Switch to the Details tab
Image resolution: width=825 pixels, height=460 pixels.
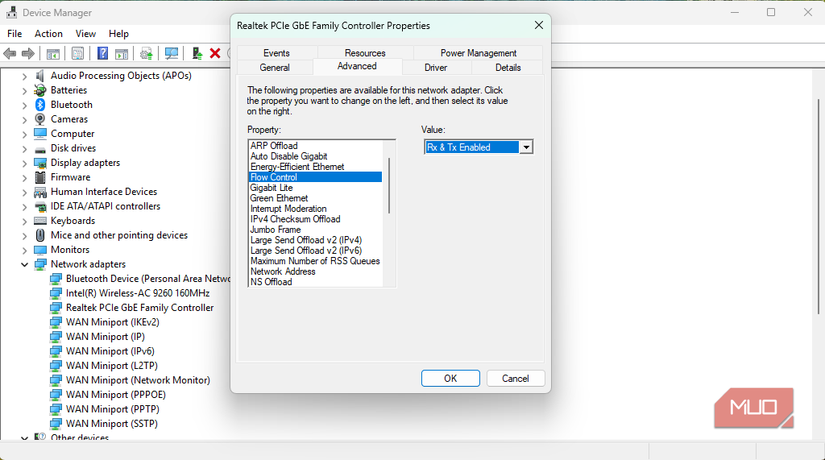click(x=508, y=67)
